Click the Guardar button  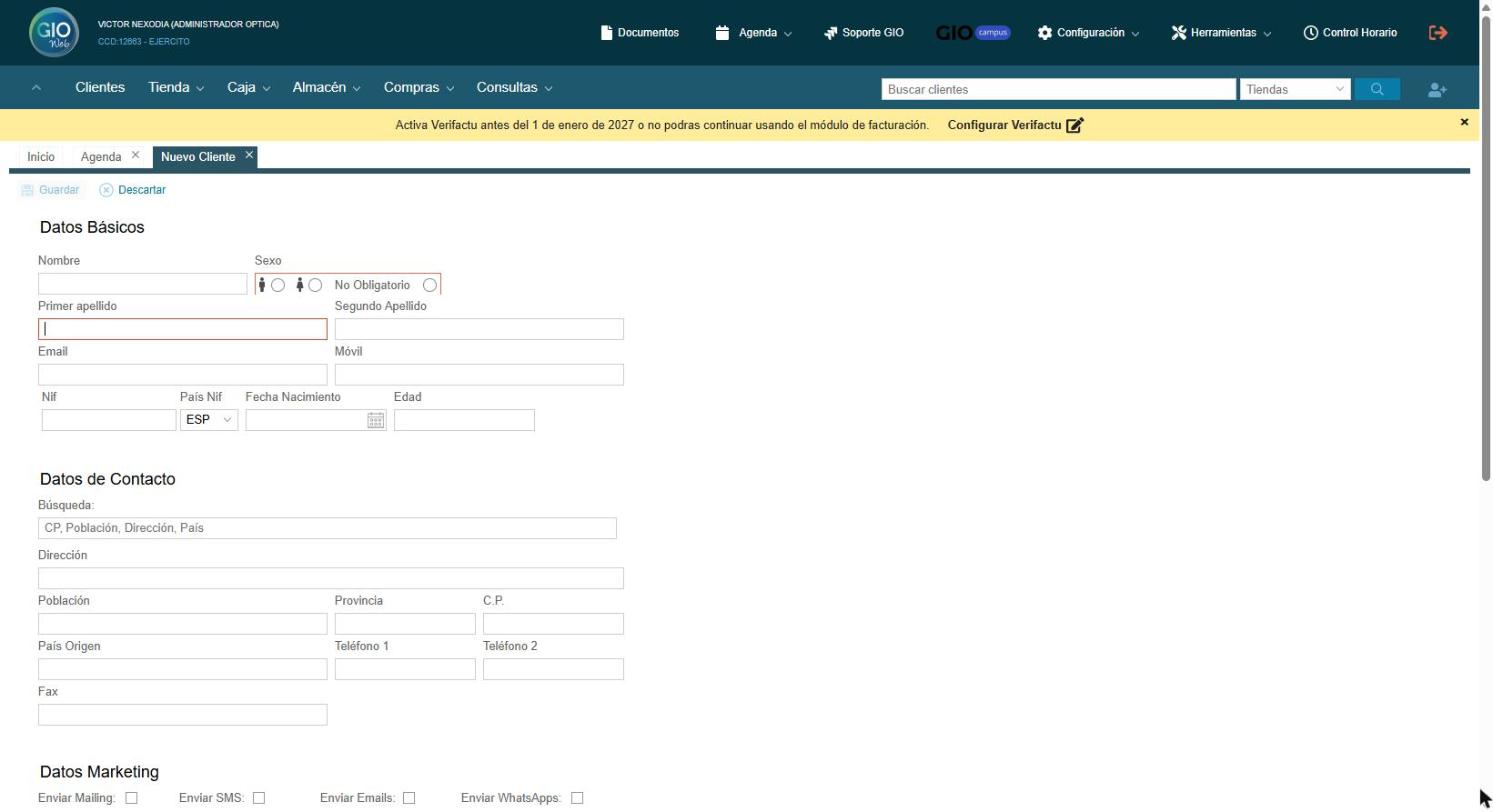tap(50, 190)
